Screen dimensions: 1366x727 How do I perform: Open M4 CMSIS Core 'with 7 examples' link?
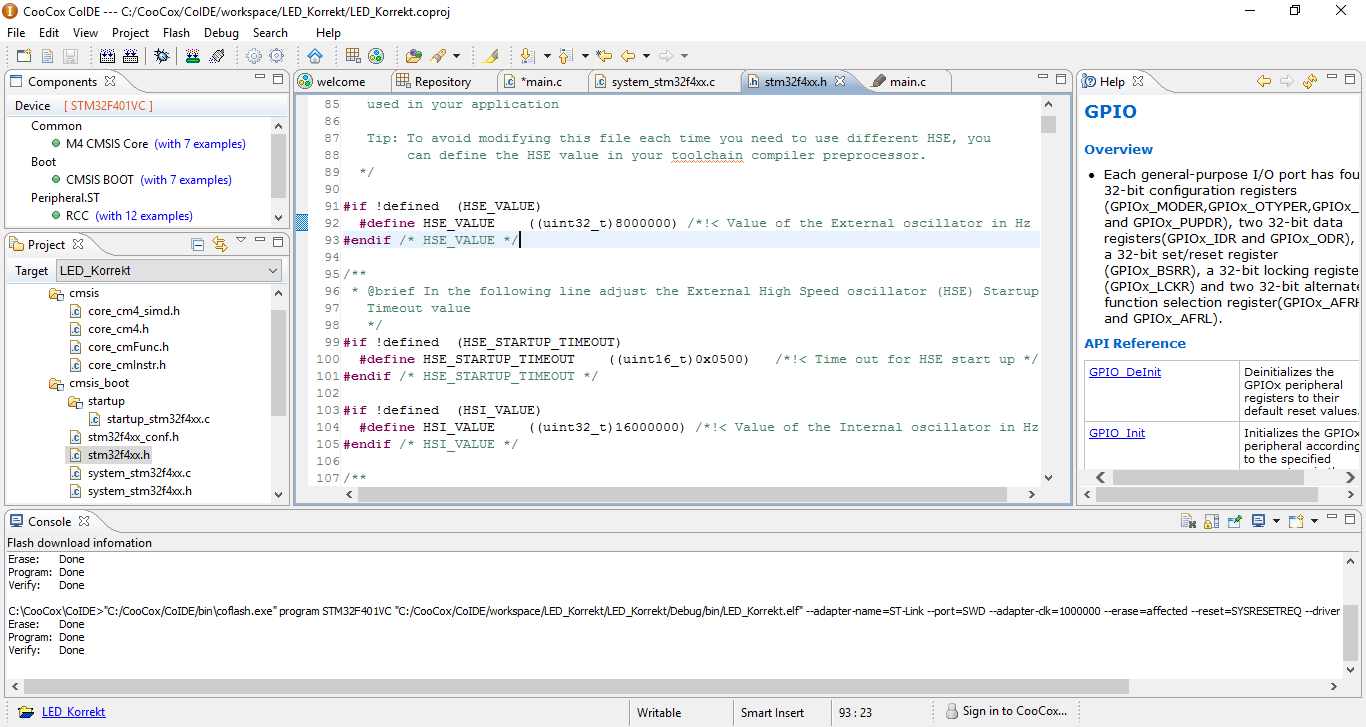[x=200, y=144]
